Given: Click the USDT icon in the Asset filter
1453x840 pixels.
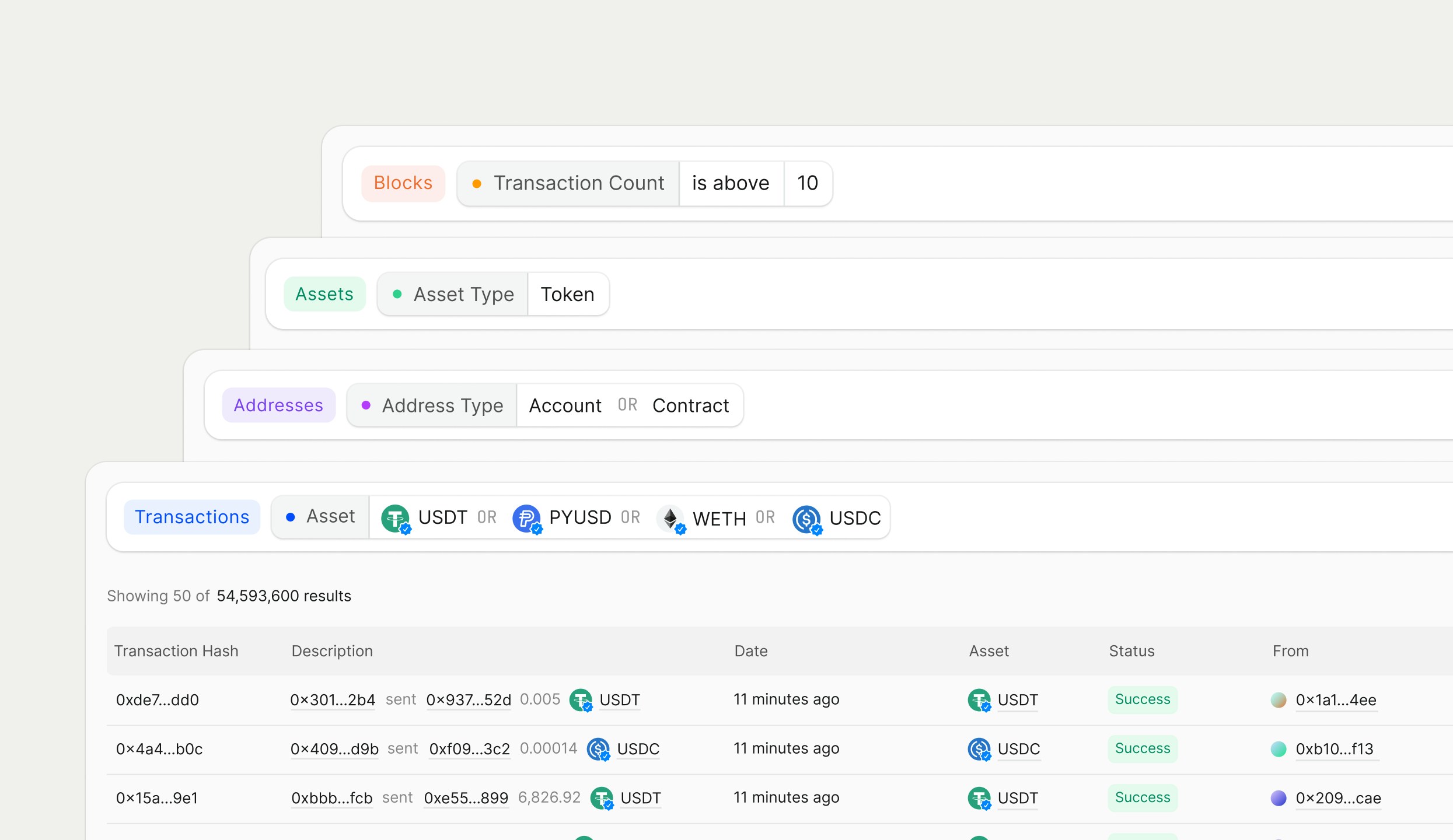Looking at the screenshot, I should (396, 518).
